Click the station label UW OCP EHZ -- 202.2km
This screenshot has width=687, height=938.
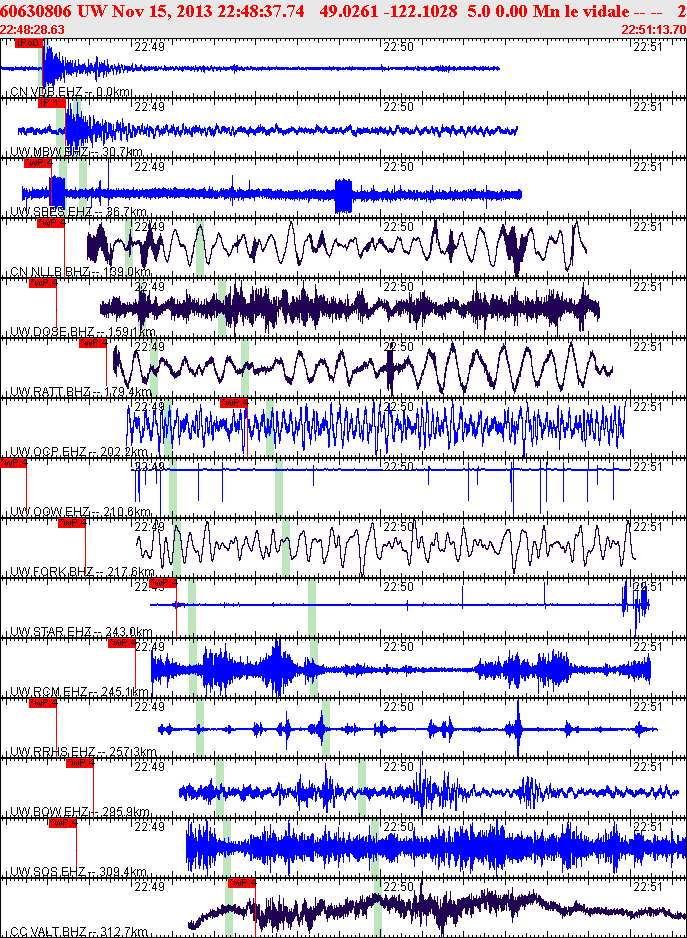78,452
